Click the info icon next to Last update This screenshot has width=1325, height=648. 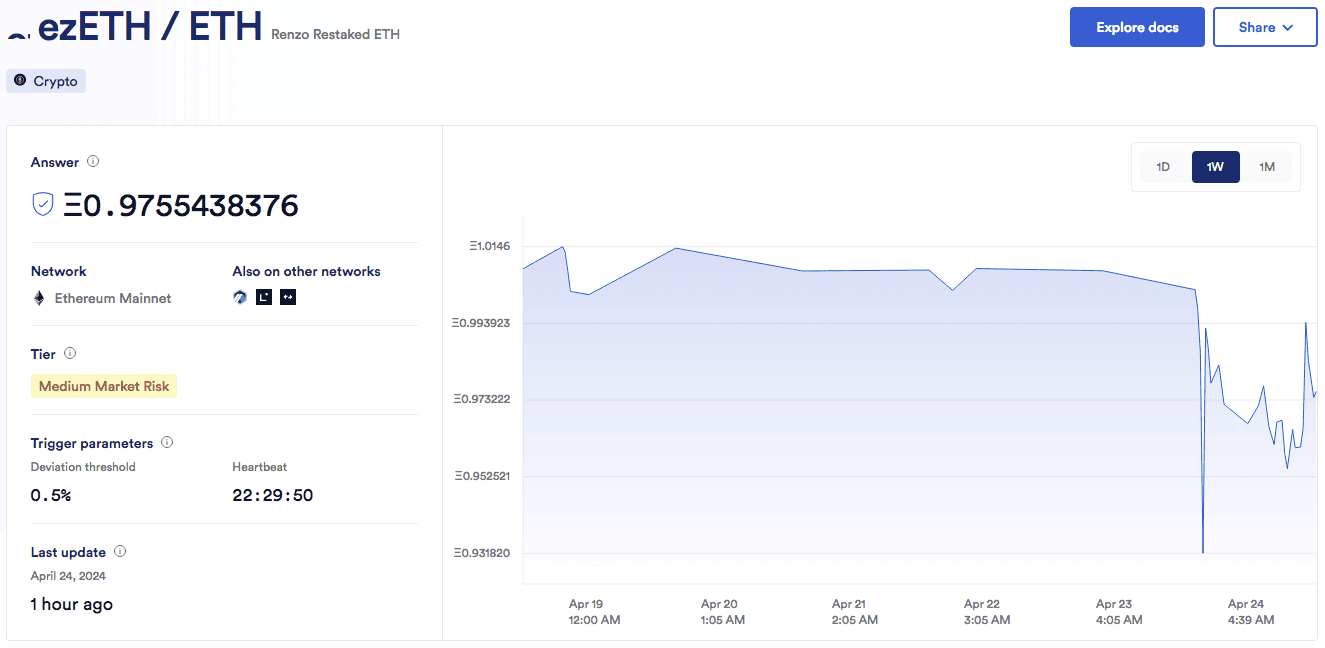coord(120,551)
